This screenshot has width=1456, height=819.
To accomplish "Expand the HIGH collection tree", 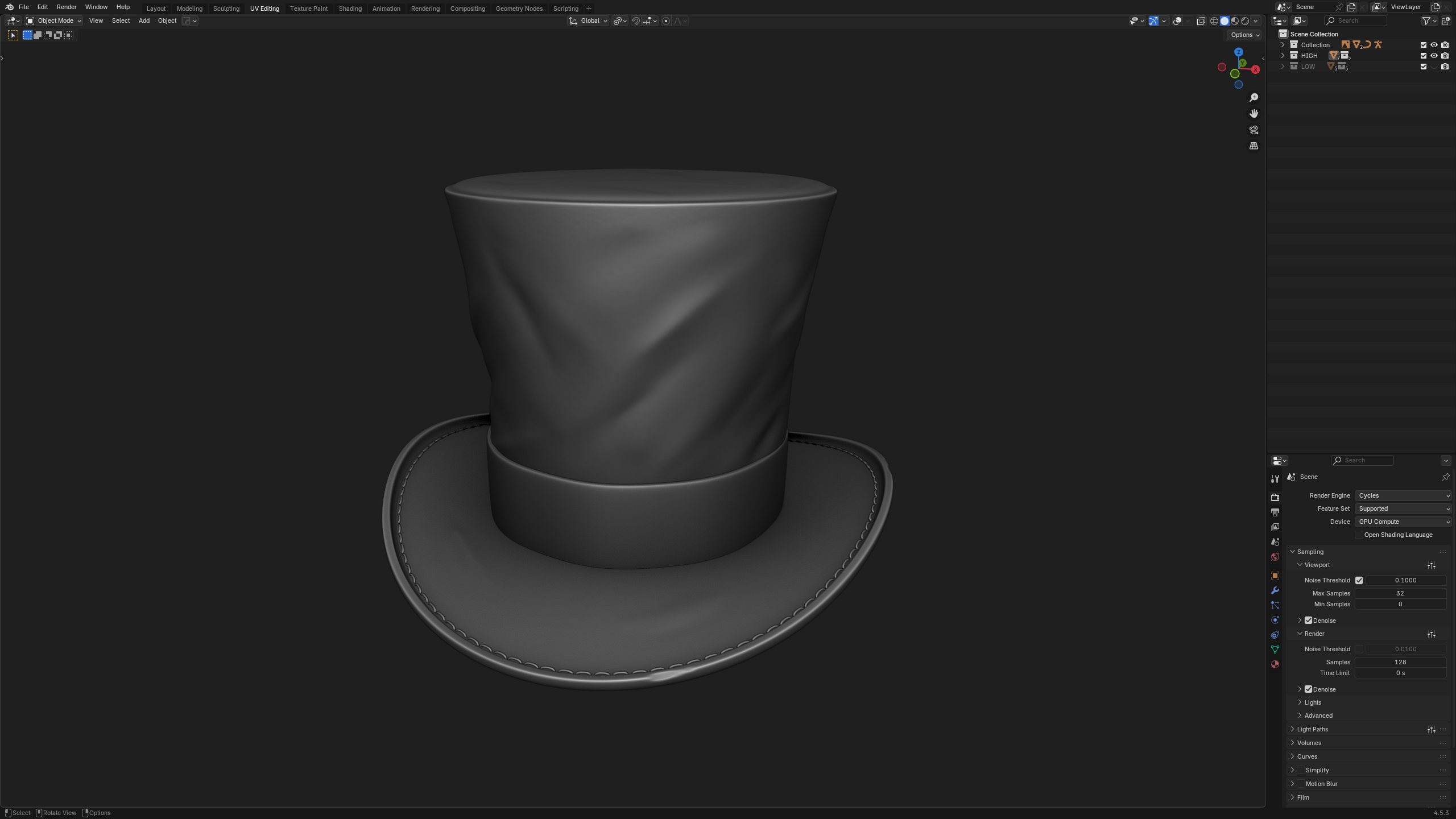I will coord(1283,56).
